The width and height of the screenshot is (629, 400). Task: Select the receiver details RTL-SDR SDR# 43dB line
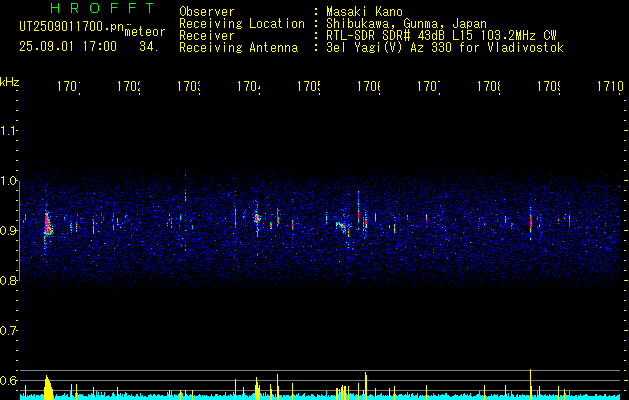pos(441,36)
